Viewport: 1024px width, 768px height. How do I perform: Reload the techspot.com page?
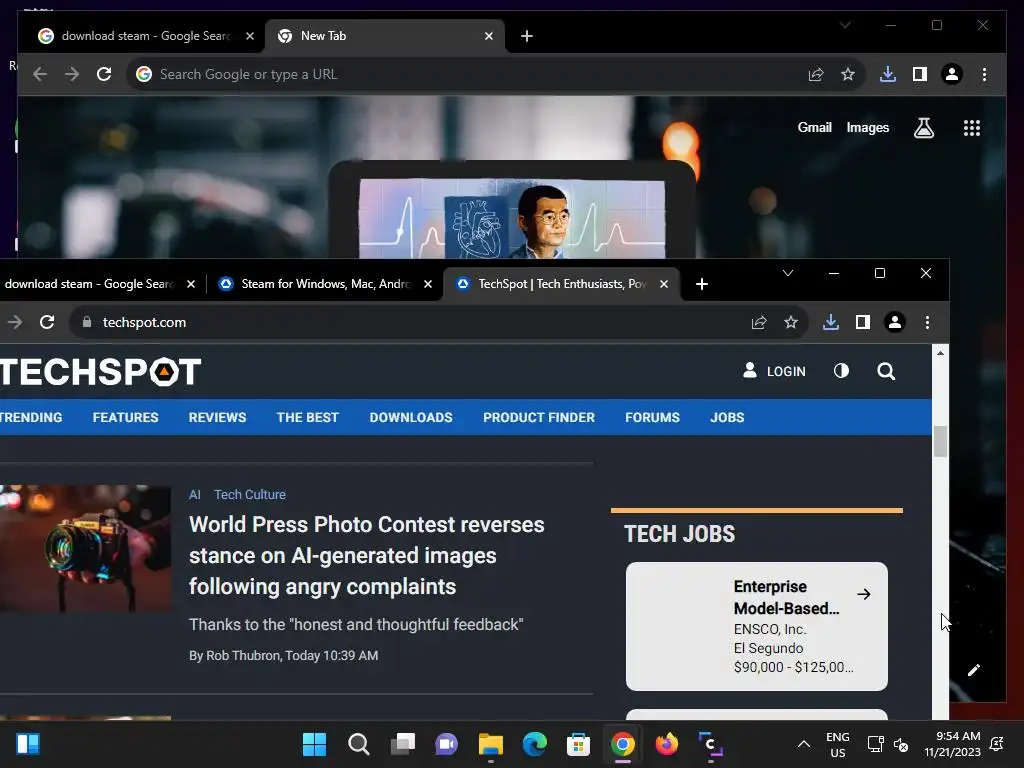pos(47,322)
